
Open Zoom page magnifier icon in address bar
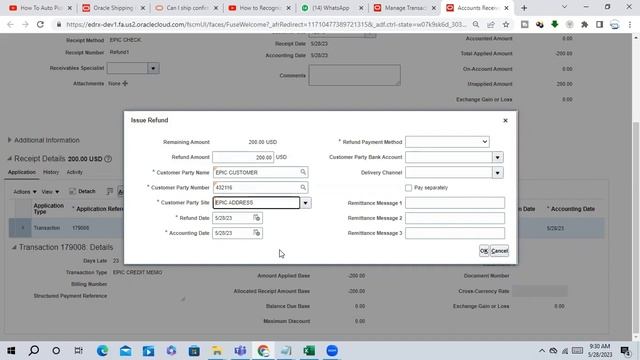click(476, 24)
